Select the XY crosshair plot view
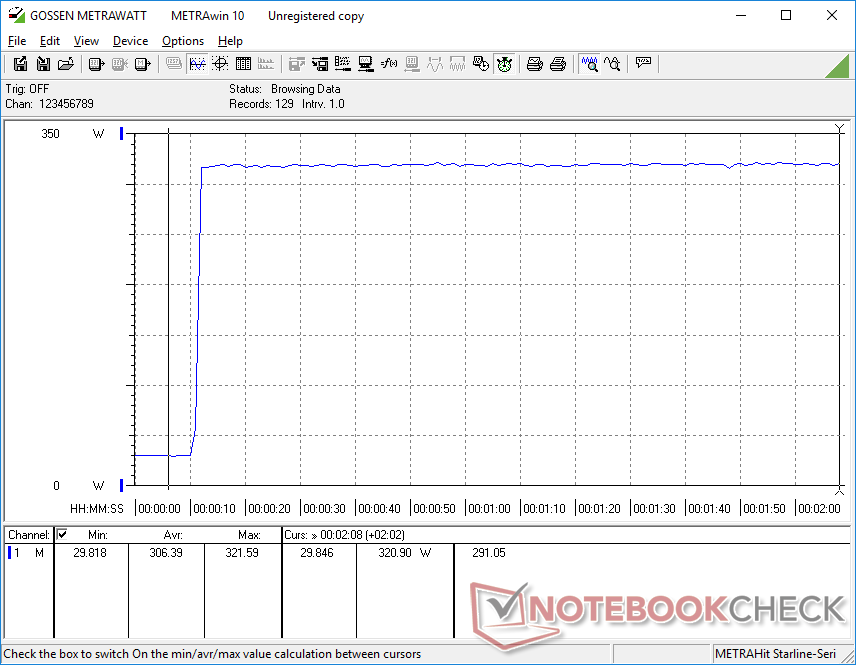 pos(220,64)
